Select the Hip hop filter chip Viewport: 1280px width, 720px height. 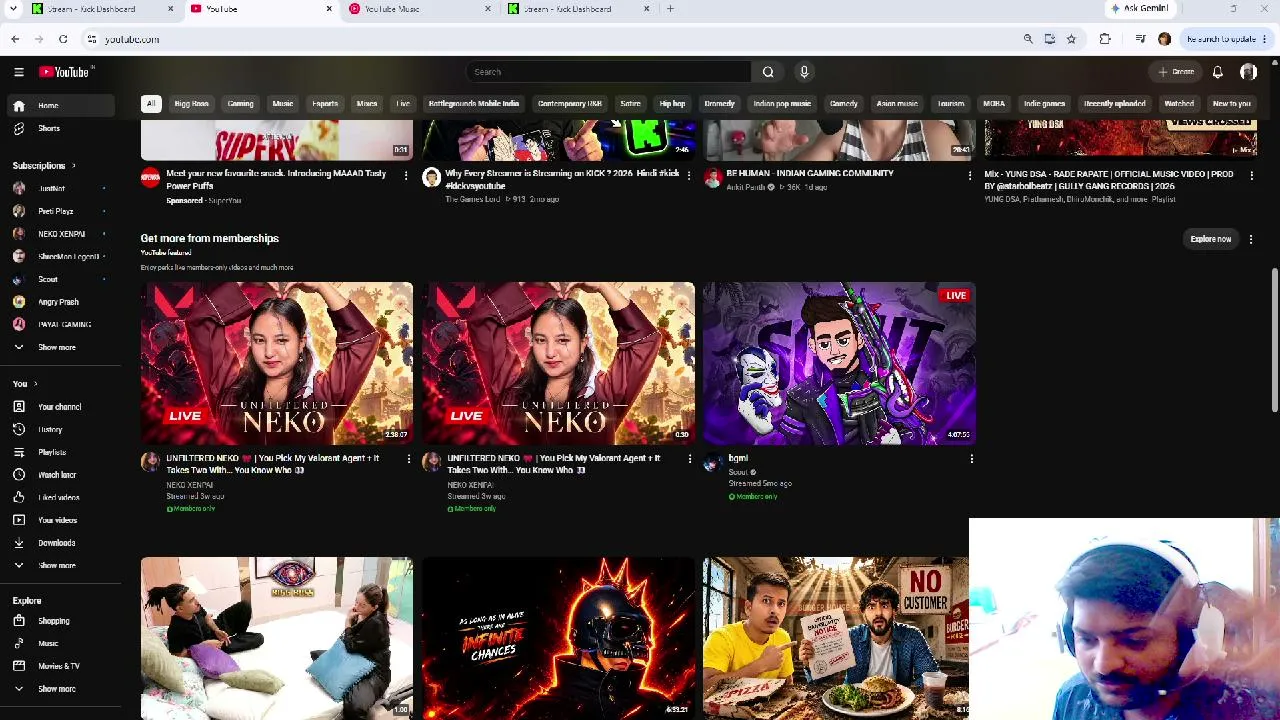672,104
